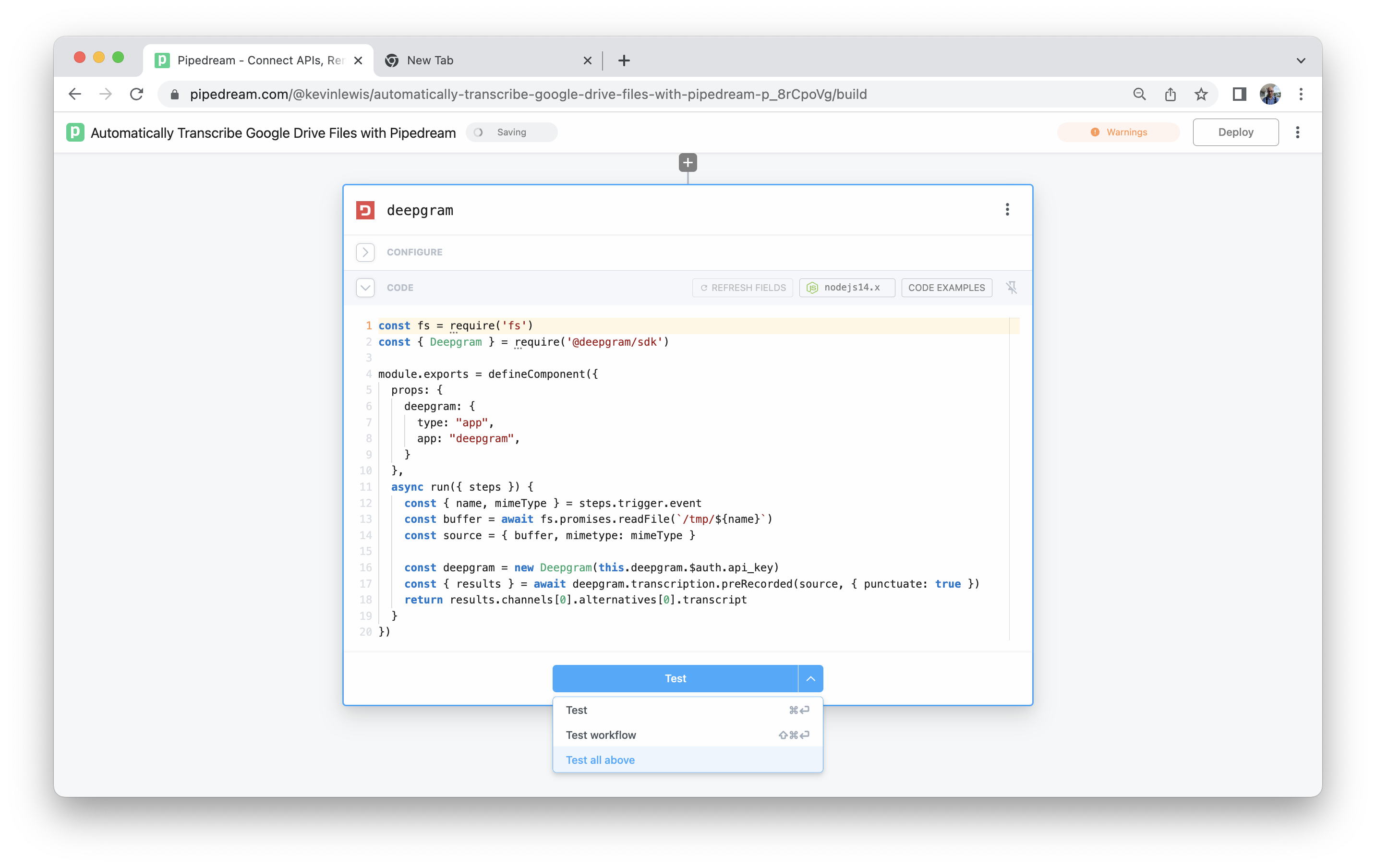Image resolution: width=1376 pixels, height=868 pixels.
Task: Open the Chrome profile avatar
Action: click(x=1270, y=94)
